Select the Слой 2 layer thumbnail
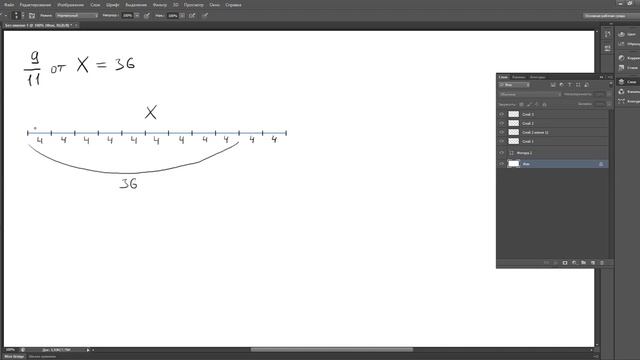Viewport: 640px width, 360px height. click(513, 123)
